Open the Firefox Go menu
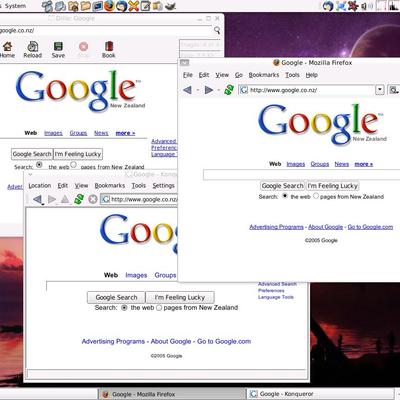This screenshot has width=400, height=400. (239, 75)
